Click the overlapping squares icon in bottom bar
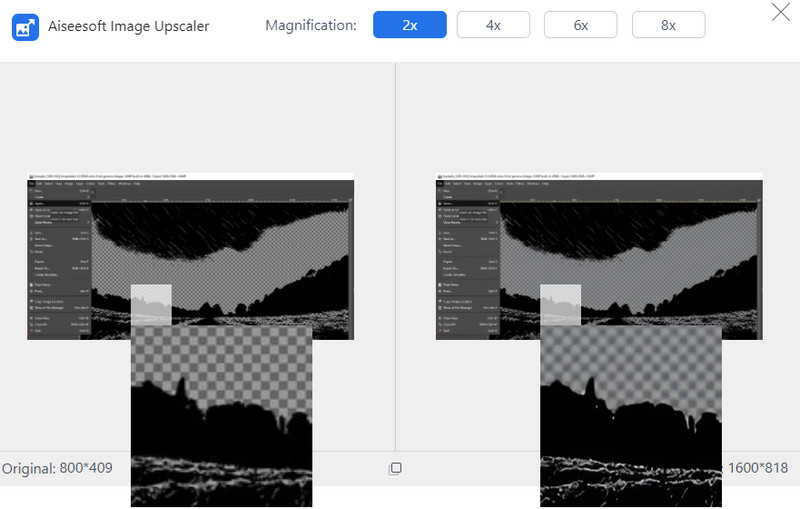Screen dimensions: 800x509 (395, 468)
